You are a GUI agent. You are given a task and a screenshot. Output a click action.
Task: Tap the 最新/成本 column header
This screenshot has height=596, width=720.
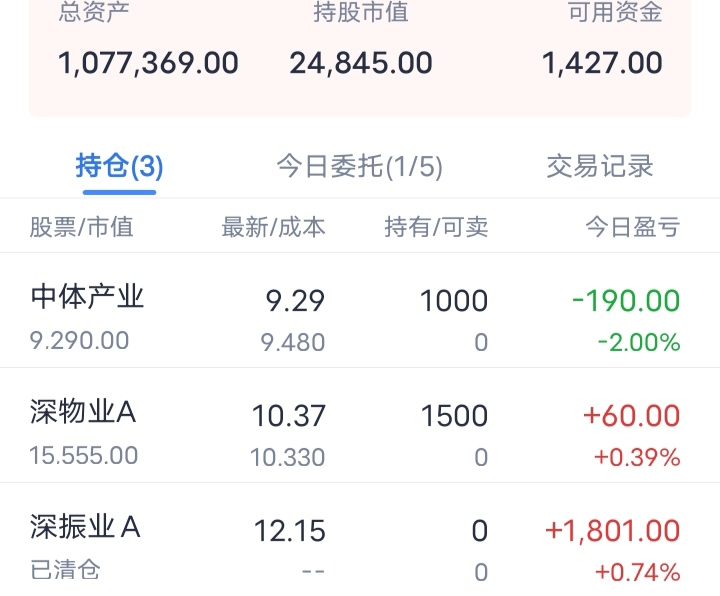point(273,227)
